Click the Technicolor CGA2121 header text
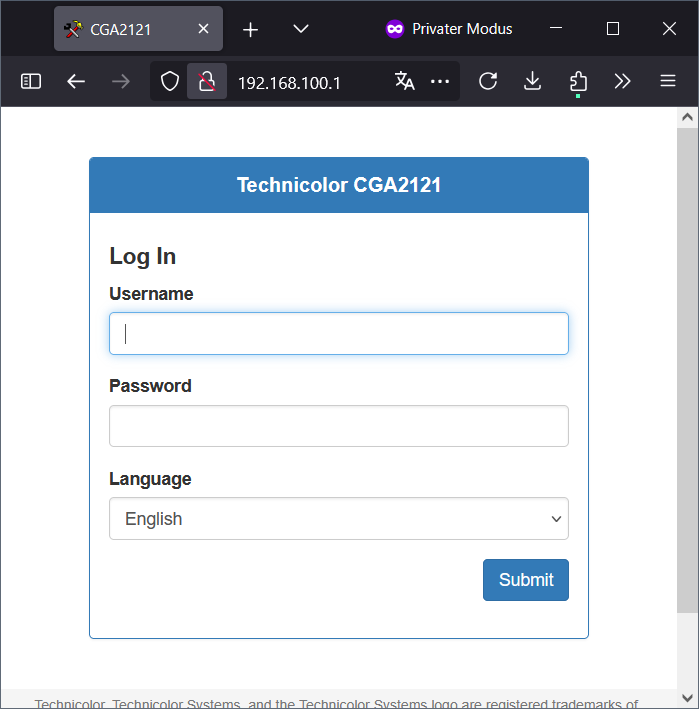699x709 pixels. [339, 185]
